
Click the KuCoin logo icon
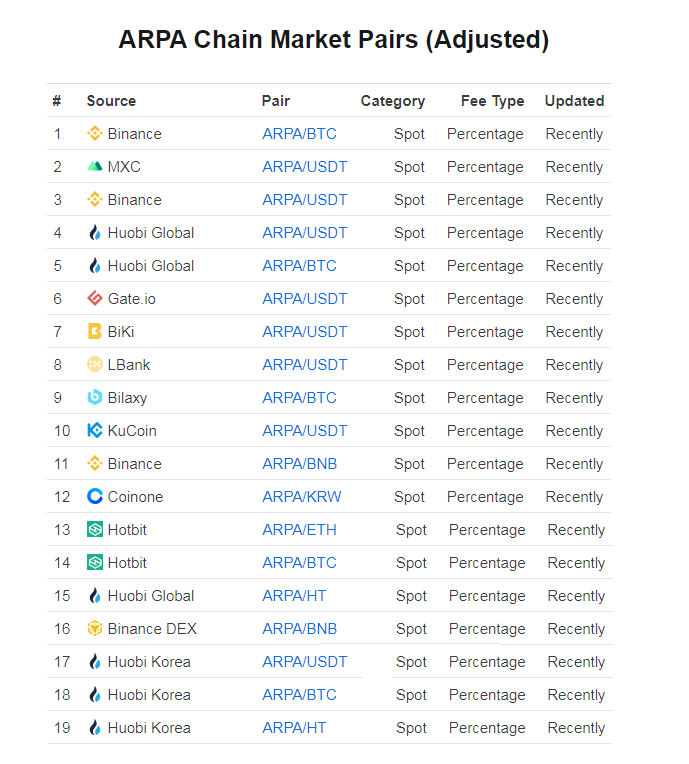tap(95, 430)
